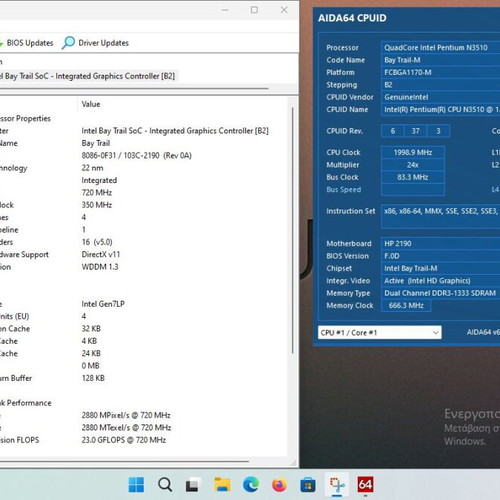Select the '32 KB' cache value
This screenshot has height=500, width=500.
(x=91, y=329)
